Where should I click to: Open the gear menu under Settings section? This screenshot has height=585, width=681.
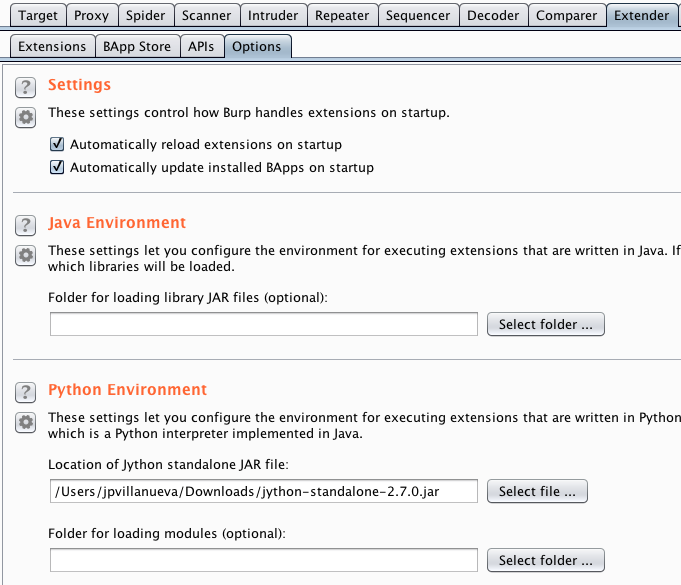(27, 117)
